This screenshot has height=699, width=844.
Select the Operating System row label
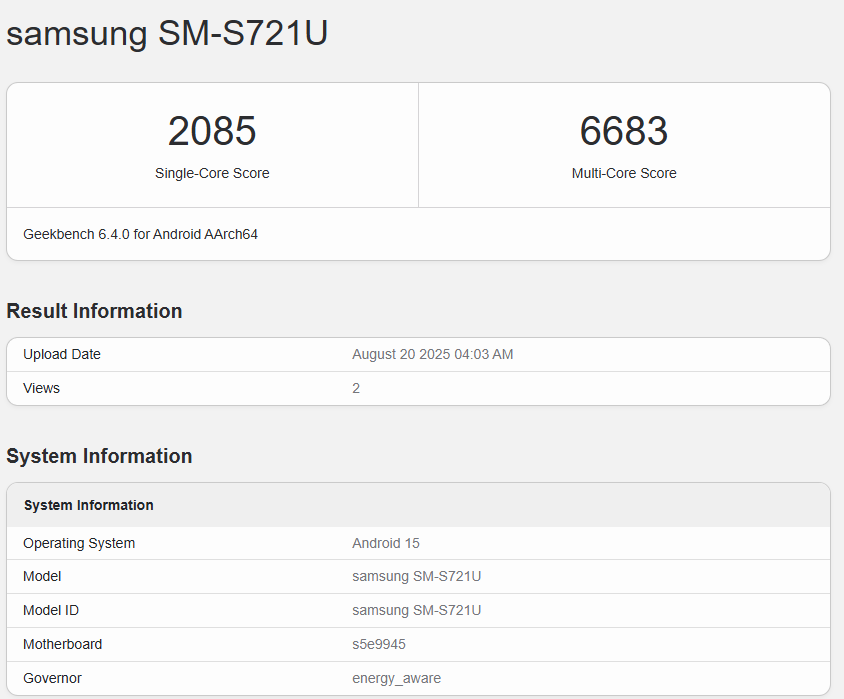(79, 543)
